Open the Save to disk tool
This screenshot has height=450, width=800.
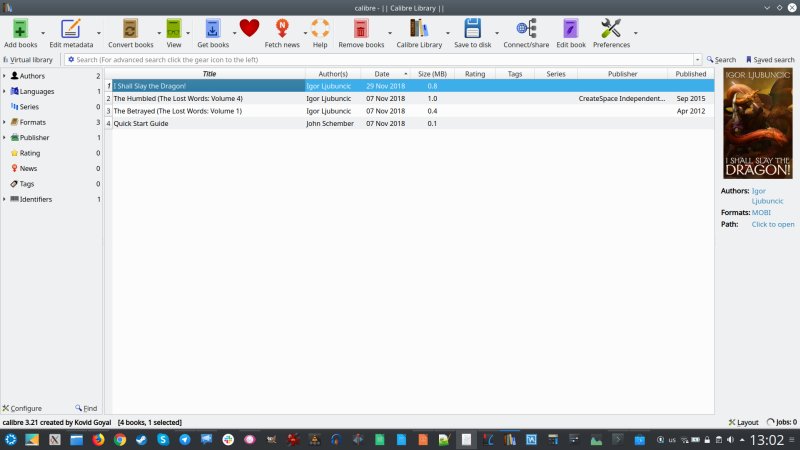[x=473, y=28]
